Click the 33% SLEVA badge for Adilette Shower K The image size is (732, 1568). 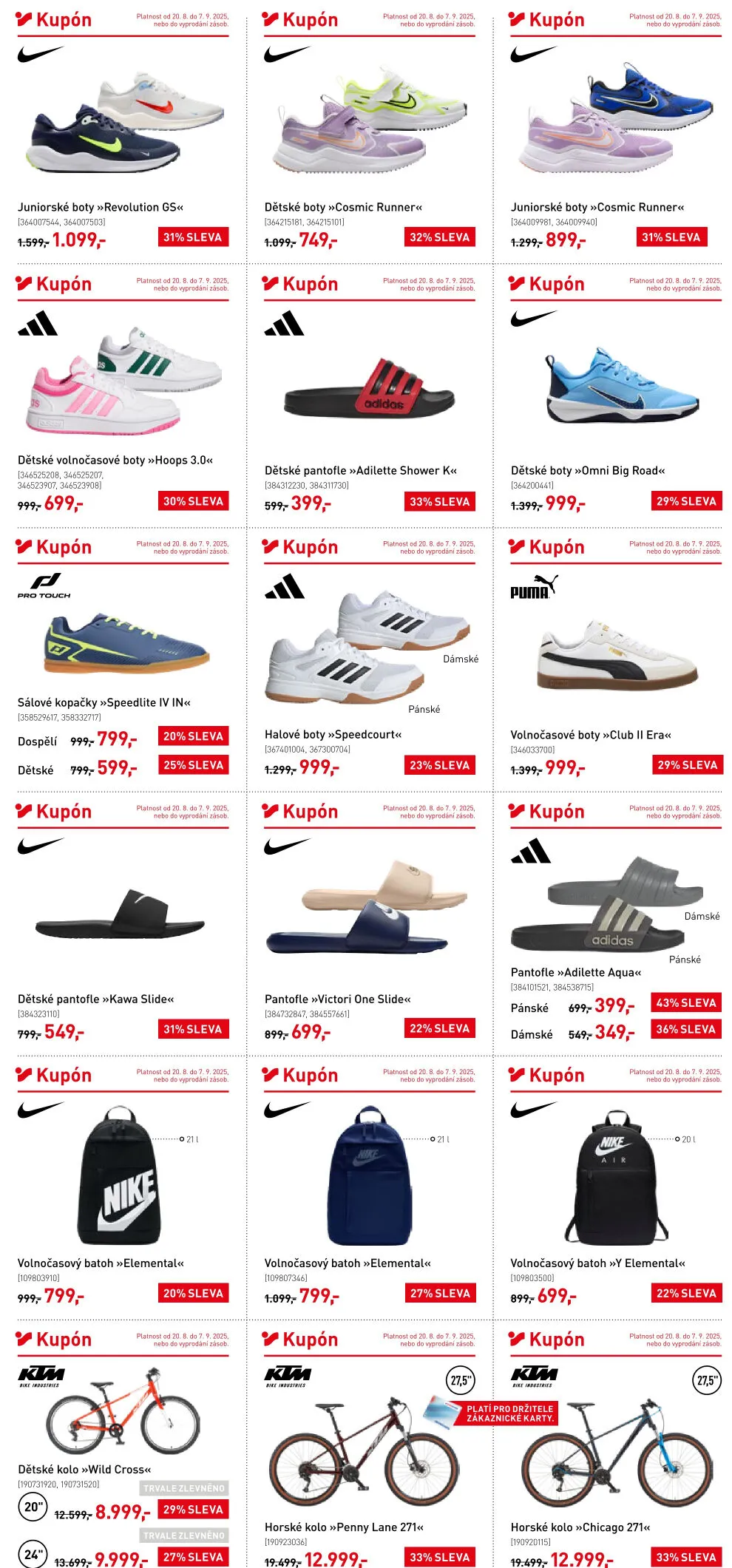(440, 501)
